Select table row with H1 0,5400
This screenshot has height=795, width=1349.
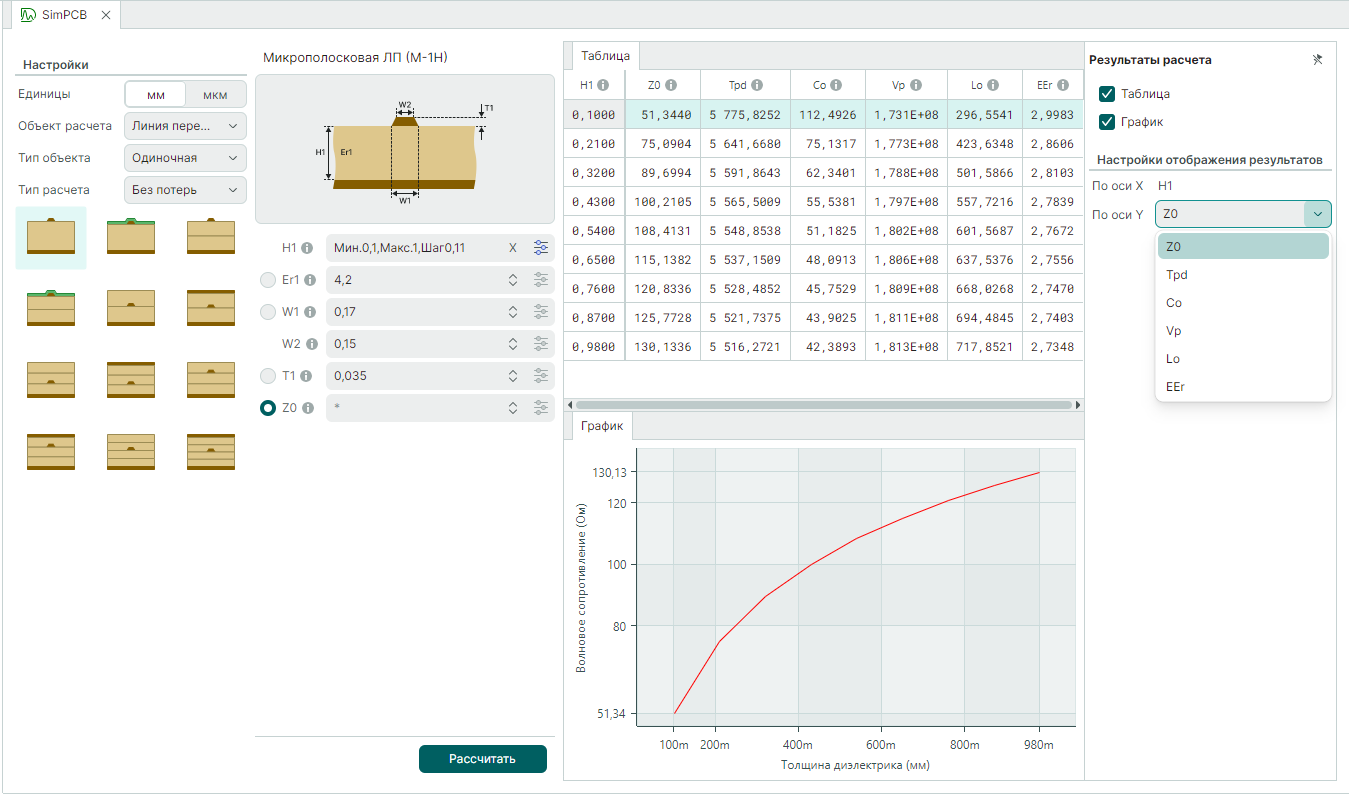coord(823,230)
